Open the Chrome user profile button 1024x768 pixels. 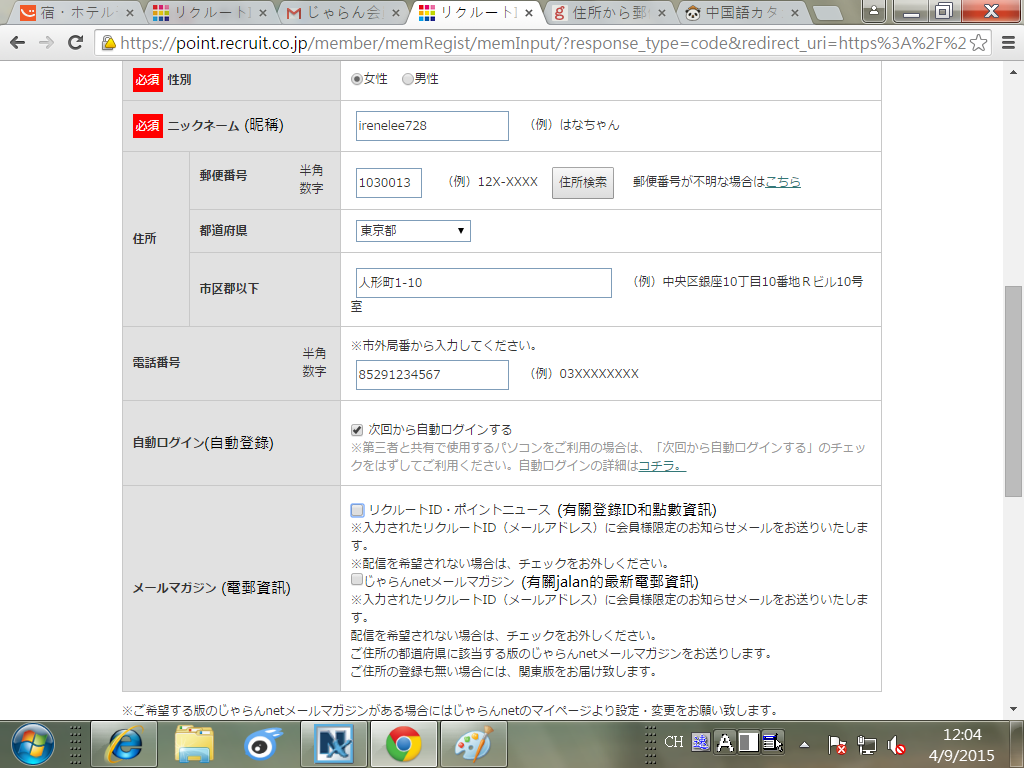coord(874,11)
